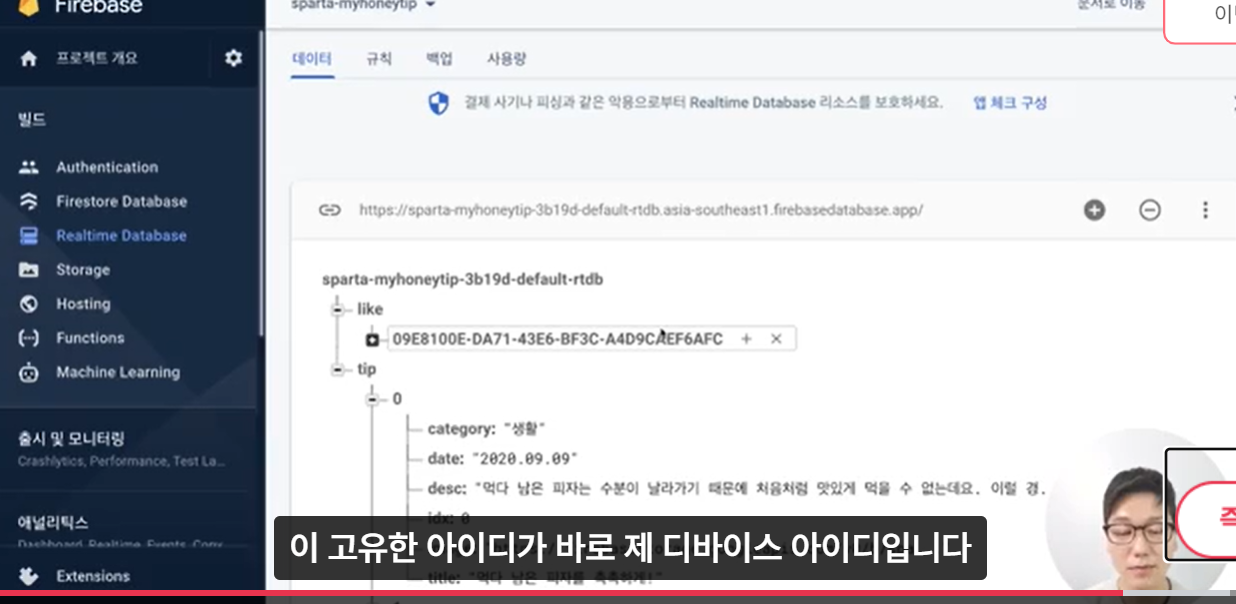Open Functions in sidebar
The height and width of the screenshot is (604, 1236).
(90, 338)
